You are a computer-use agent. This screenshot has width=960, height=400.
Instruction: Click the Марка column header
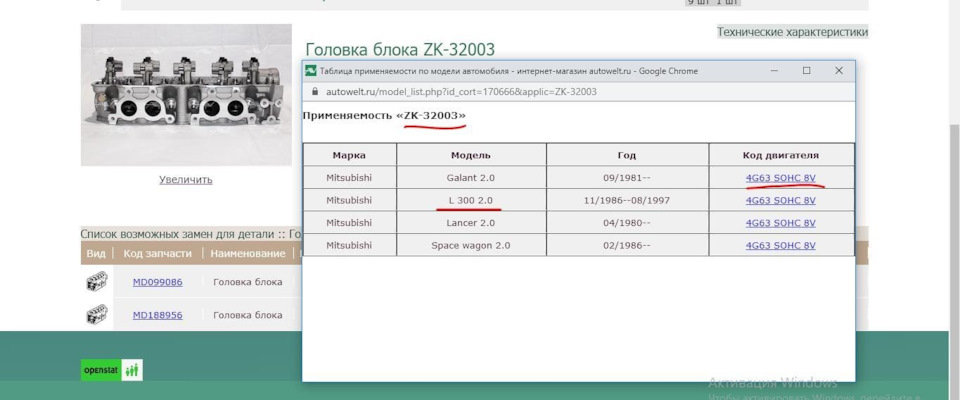[349, 155]
